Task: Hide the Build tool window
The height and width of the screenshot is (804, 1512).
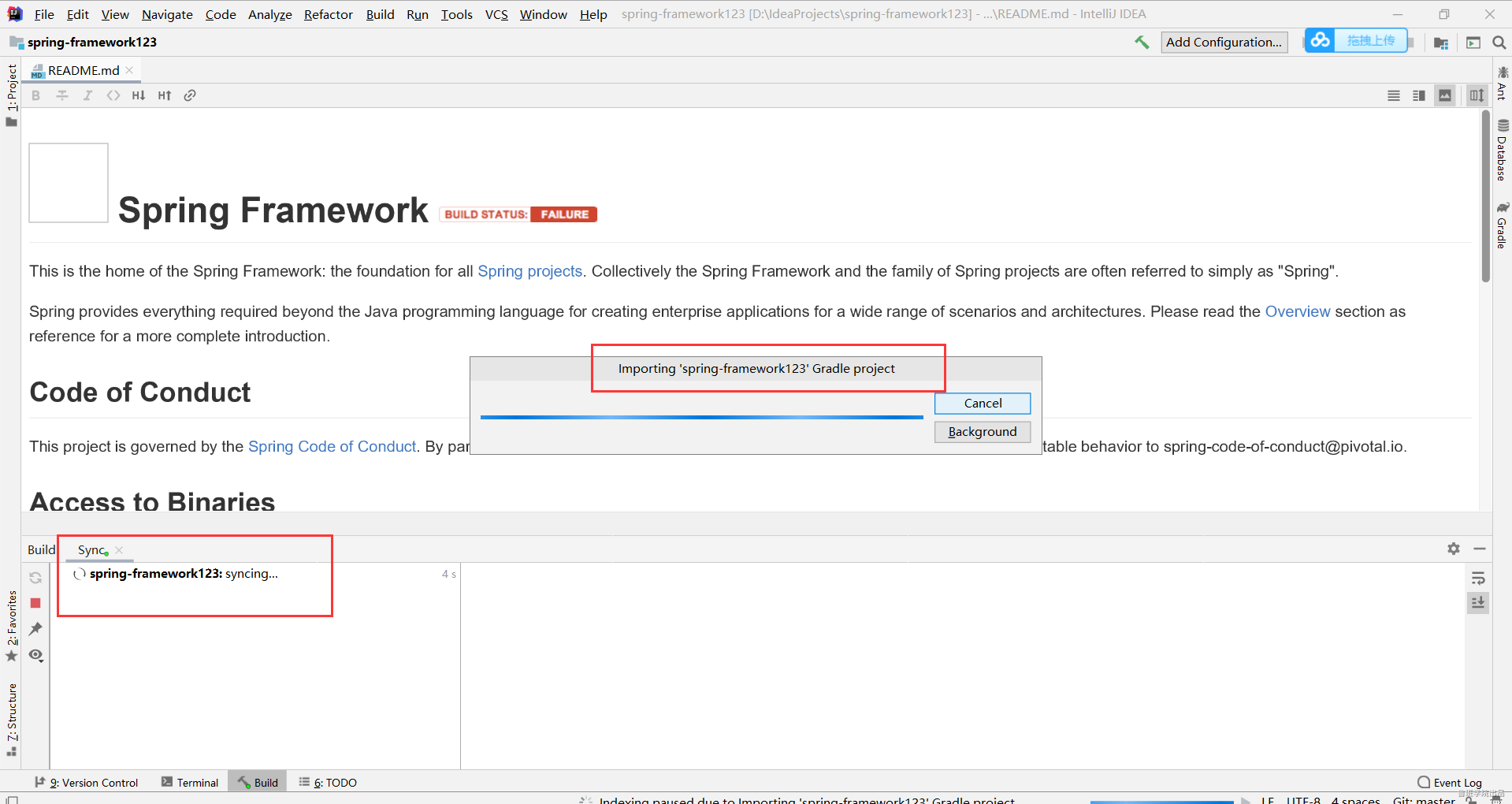Action: pos(1480,549)
